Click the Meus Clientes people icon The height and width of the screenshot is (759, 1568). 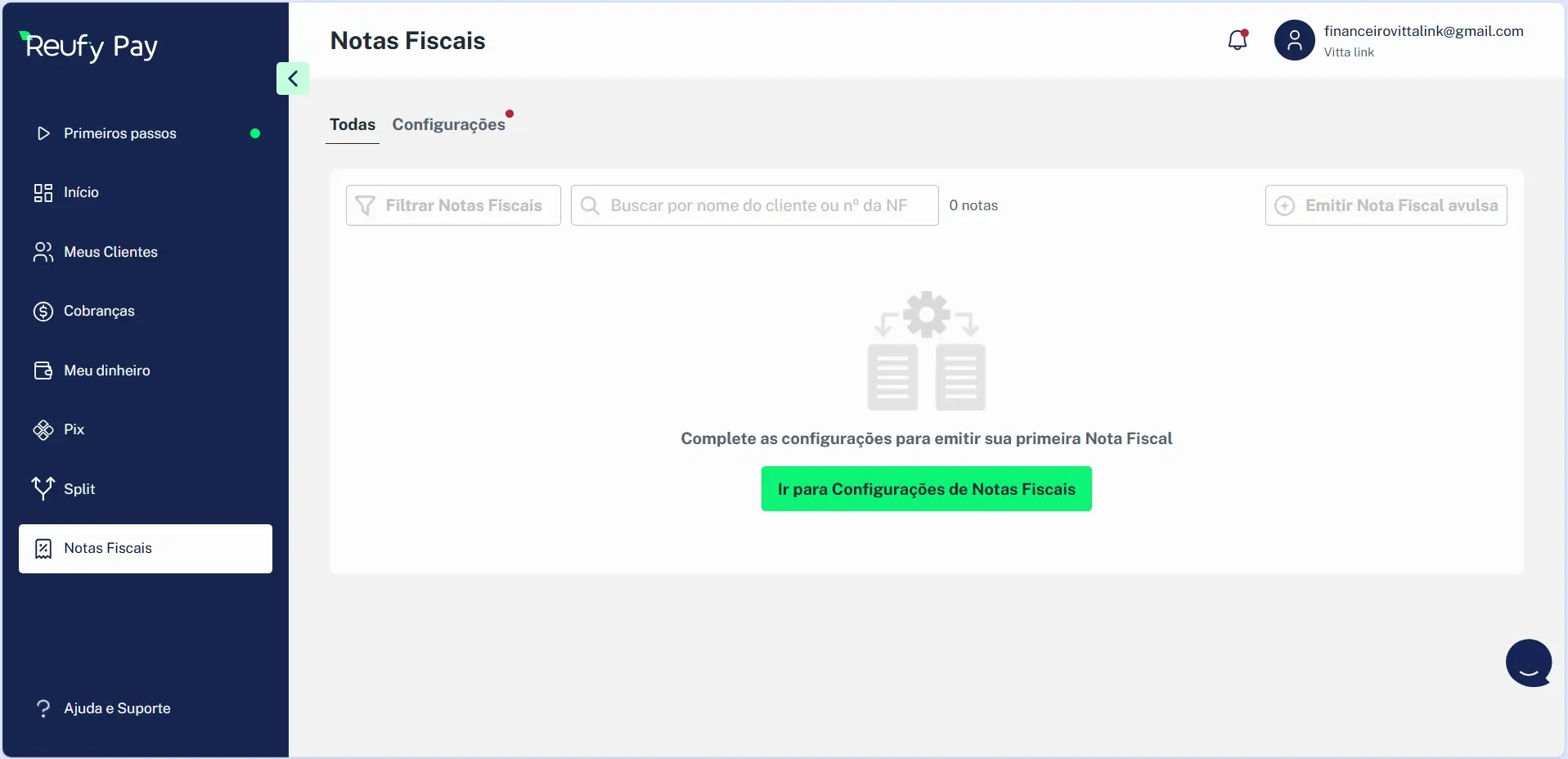tap(43, 252)
